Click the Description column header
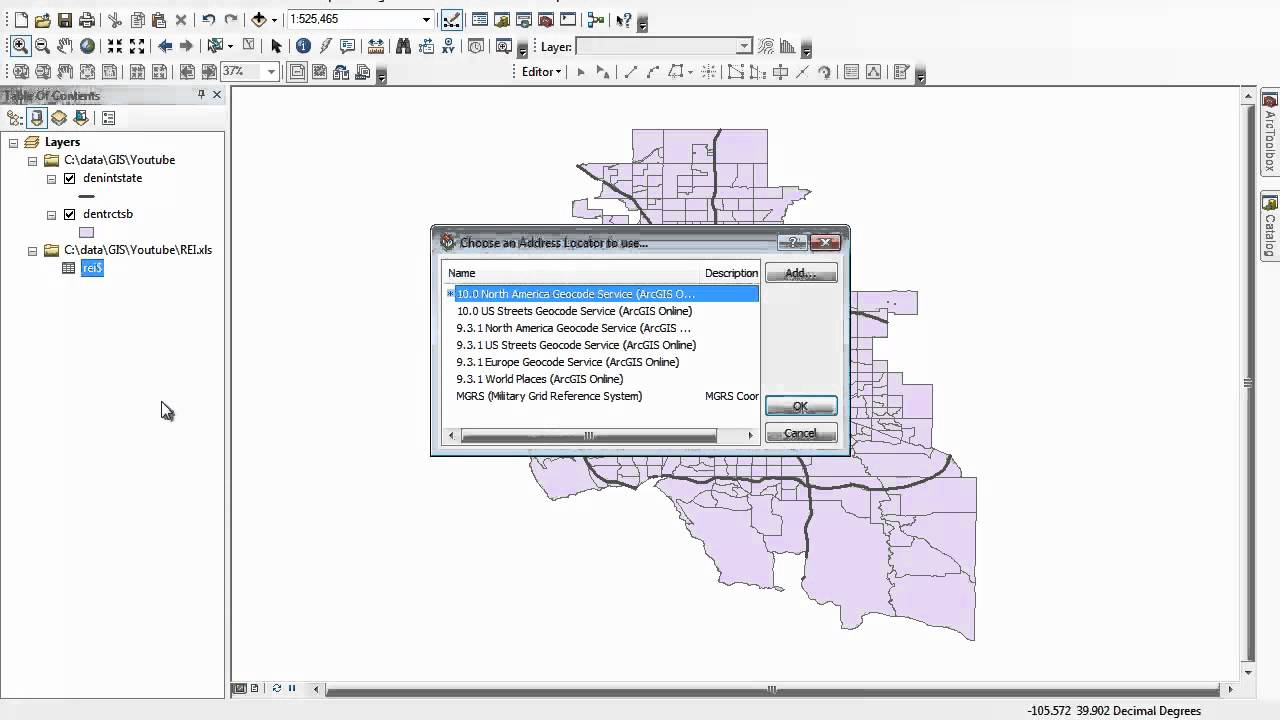 (x=730, y=273)
